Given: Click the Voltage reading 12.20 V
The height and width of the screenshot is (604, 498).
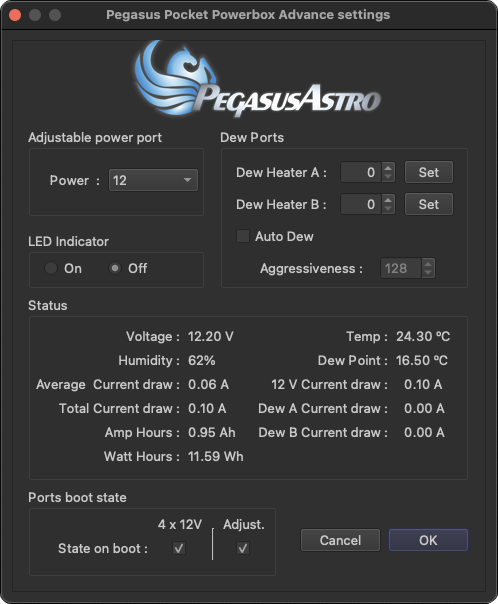Looking at the screenshot, I should 211,336.
